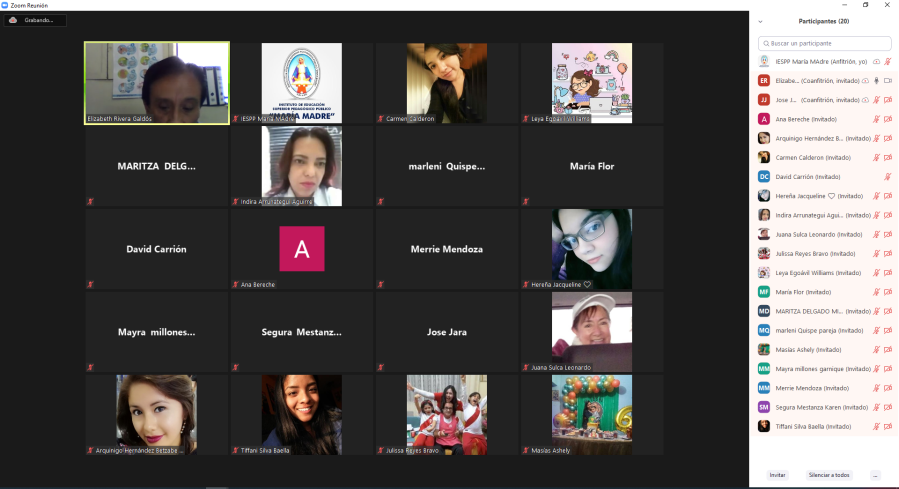Click the Buscar un participante search field
The height and width of the screenshot is (489, 899).
825,43
